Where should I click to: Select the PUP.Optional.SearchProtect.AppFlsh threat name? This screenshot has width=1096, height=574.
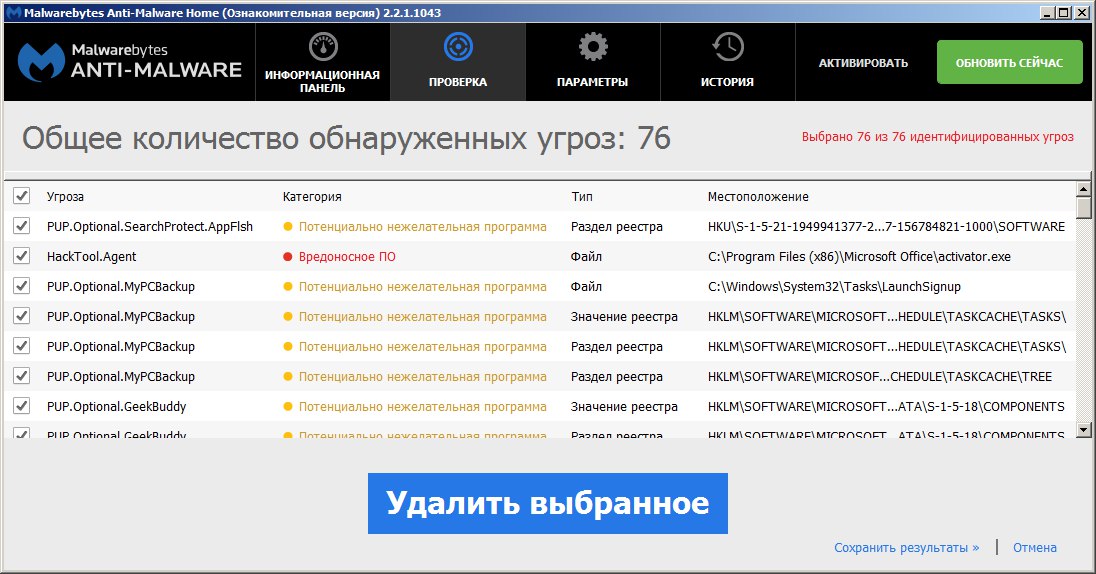click(x=150, y=227)
